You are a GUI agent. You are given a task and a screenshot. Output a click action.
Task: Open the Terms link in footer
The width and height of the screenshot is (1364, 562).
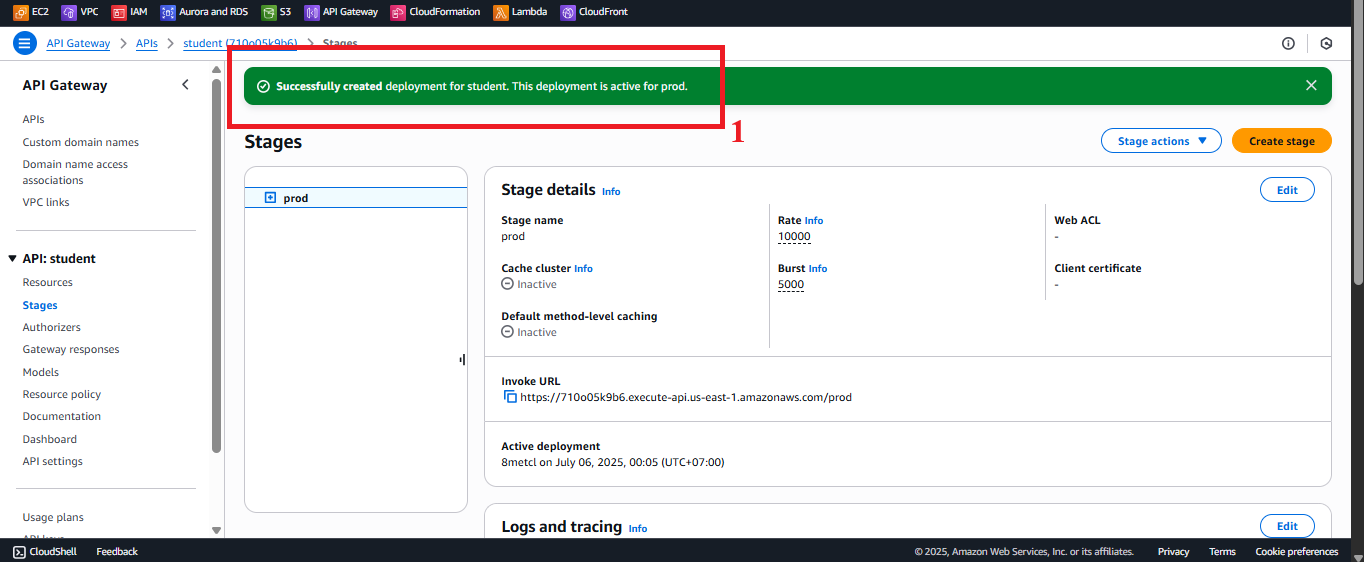[x=1222, y=551]
